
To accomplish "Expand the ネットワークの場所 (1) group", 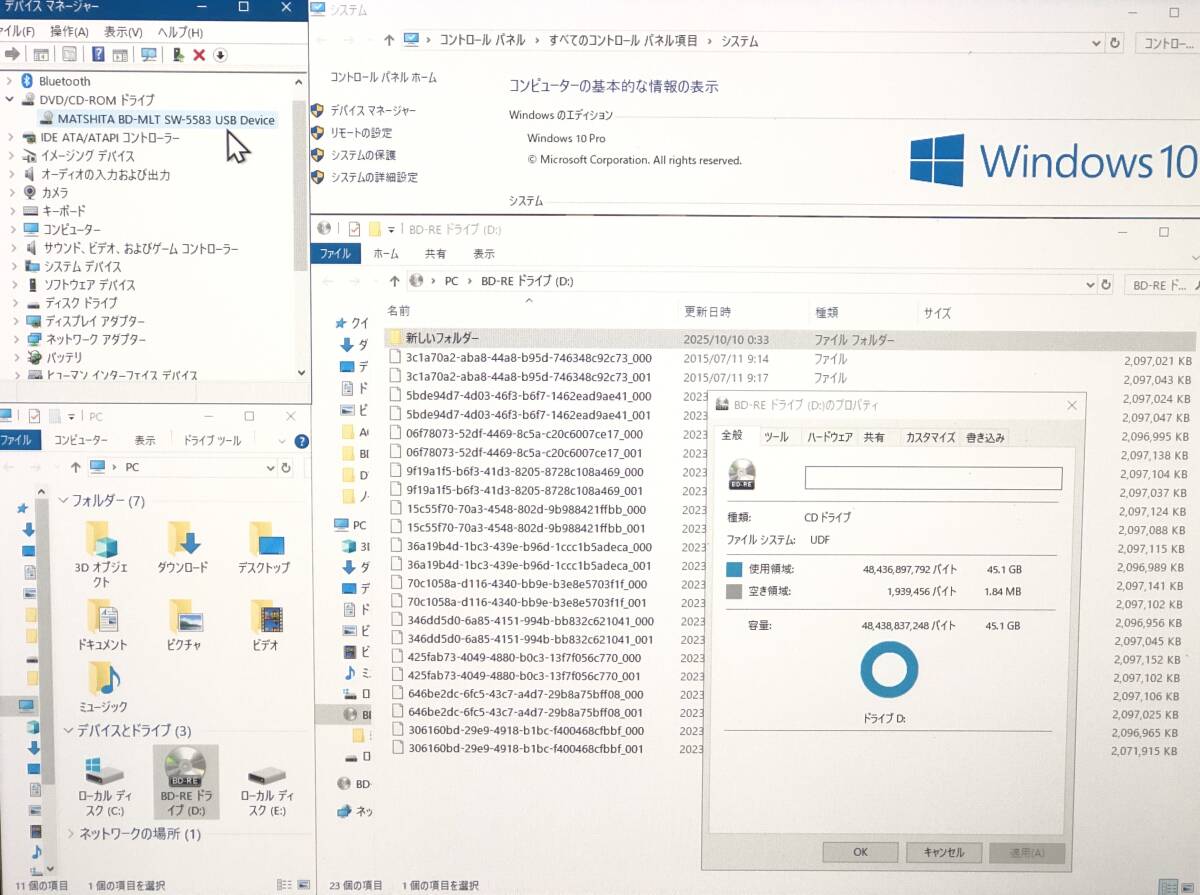I will click(71, 834).
